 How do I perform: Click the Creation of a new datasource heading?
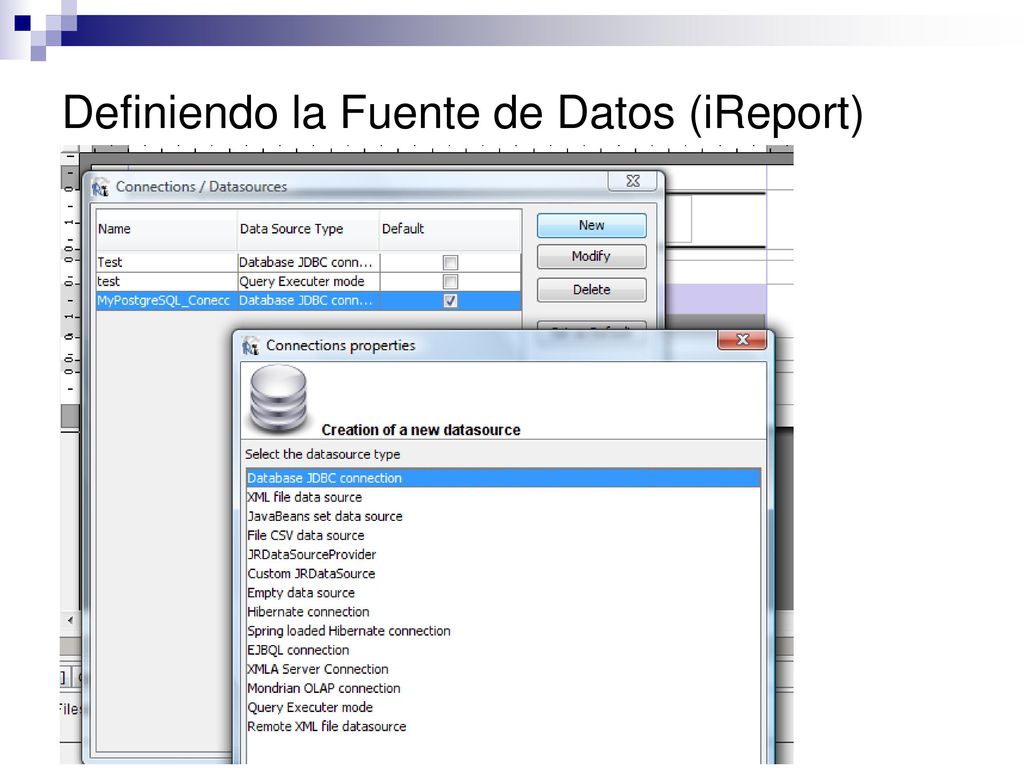421,430
